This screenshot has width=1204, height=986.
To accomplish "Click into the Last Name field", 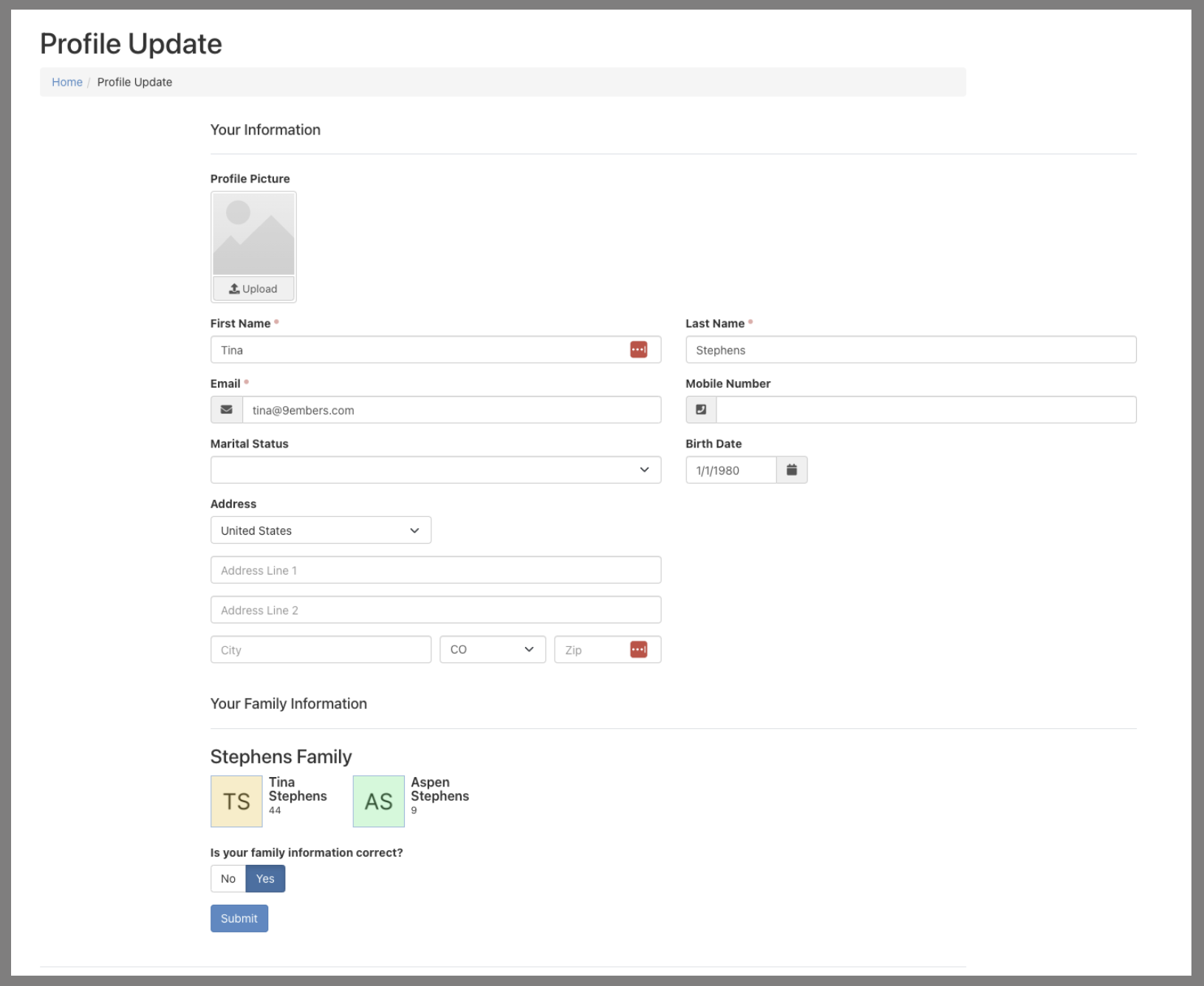I will pos(910,349).
